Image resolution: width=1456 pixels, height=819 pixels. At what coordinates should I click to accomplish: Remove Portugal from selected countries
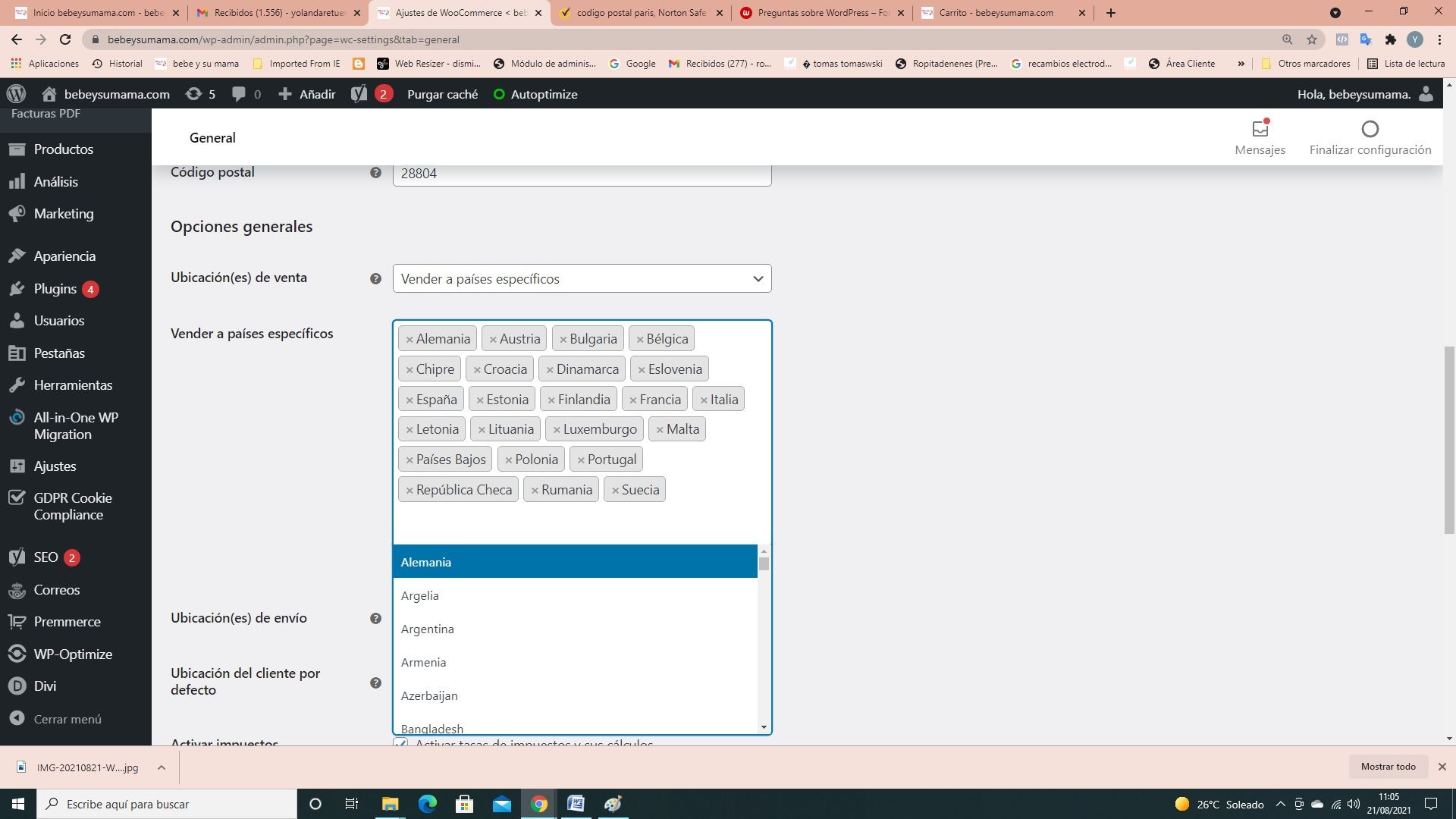(581, 460)
